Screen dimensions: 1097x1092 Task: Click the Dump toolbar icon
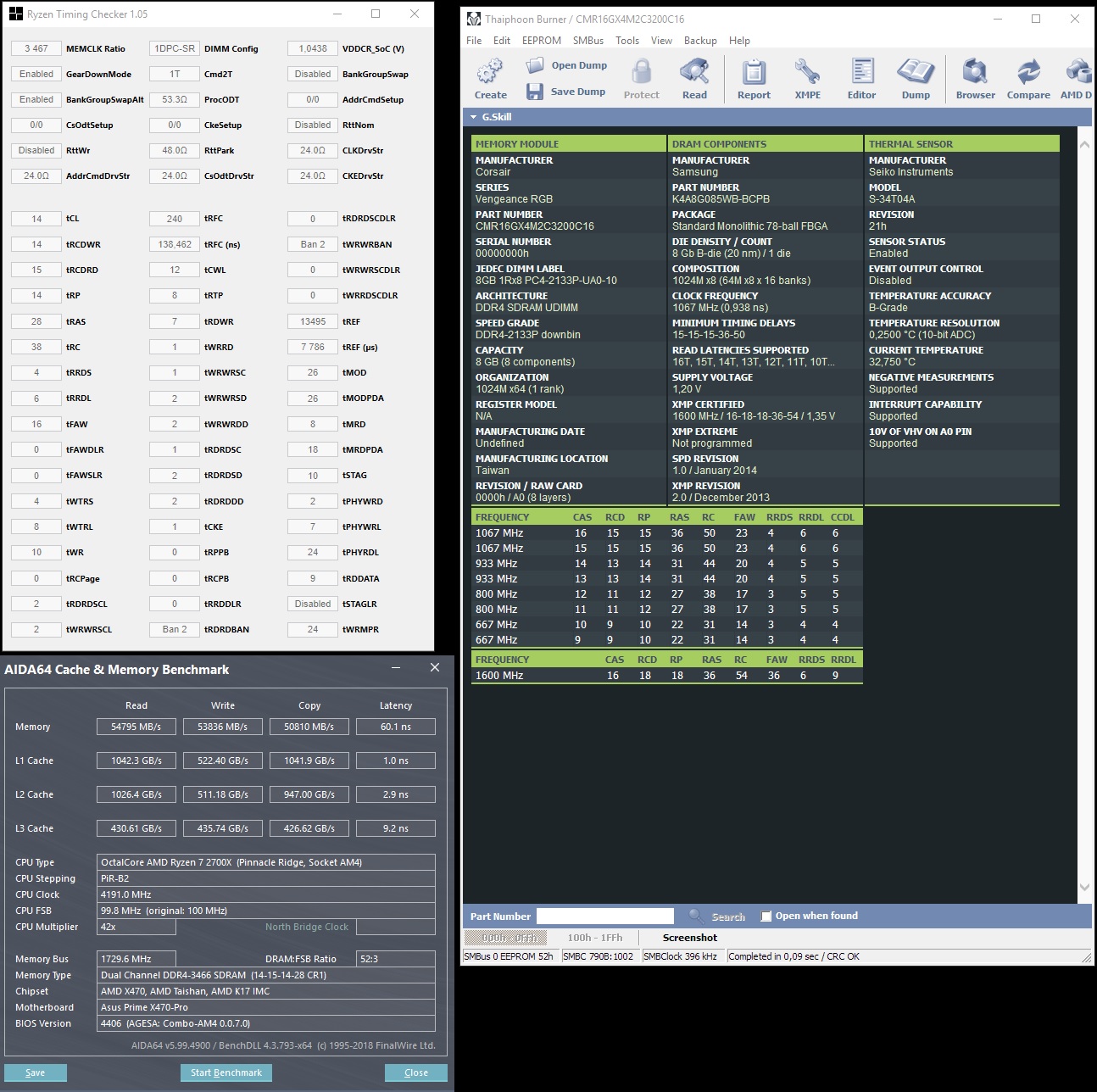[x=916, y=79]
